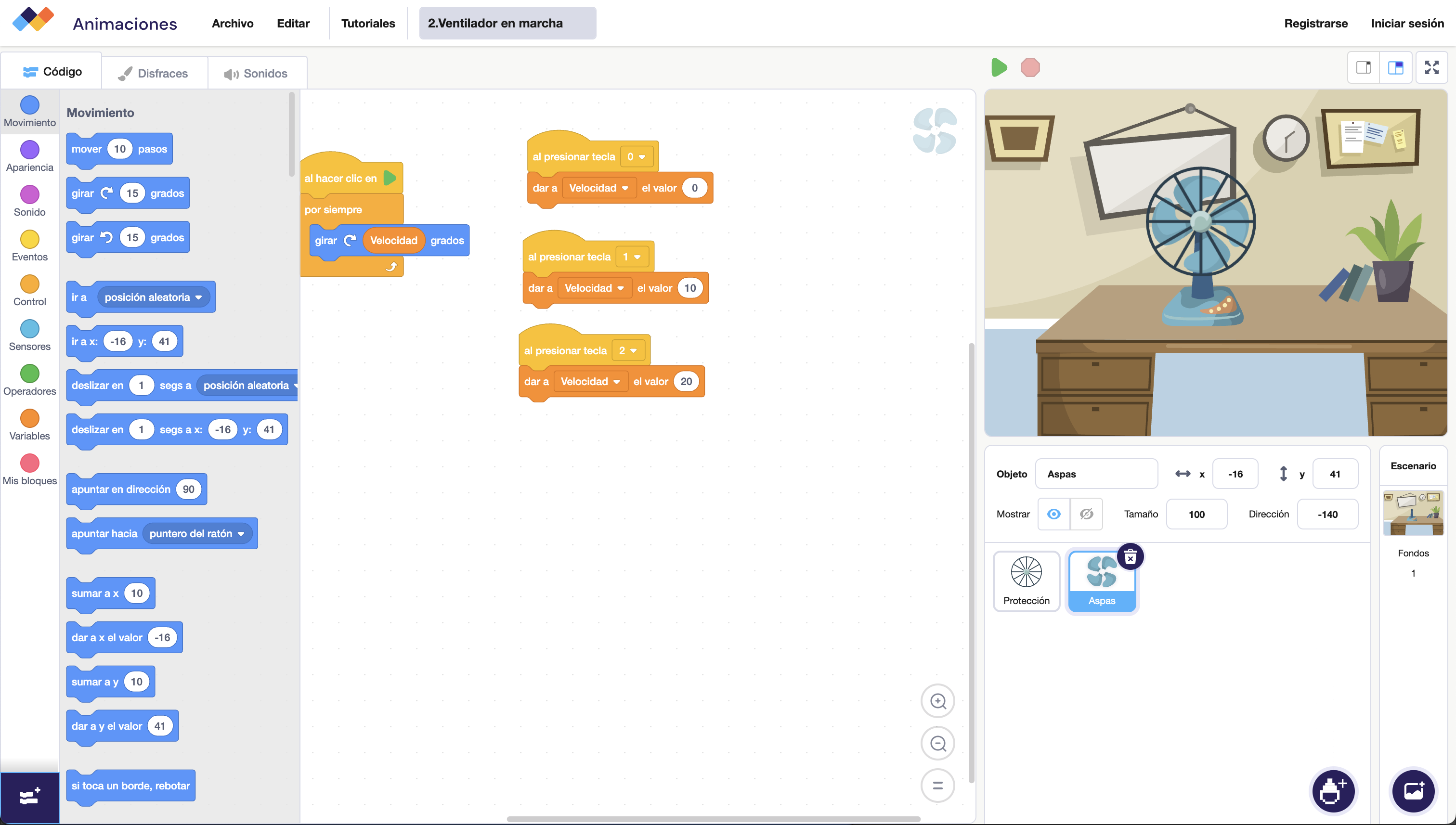This screenshot has height=825, width=1456.
Task: Reset workspace zoom with equals icon
Action: coord(937,786)
